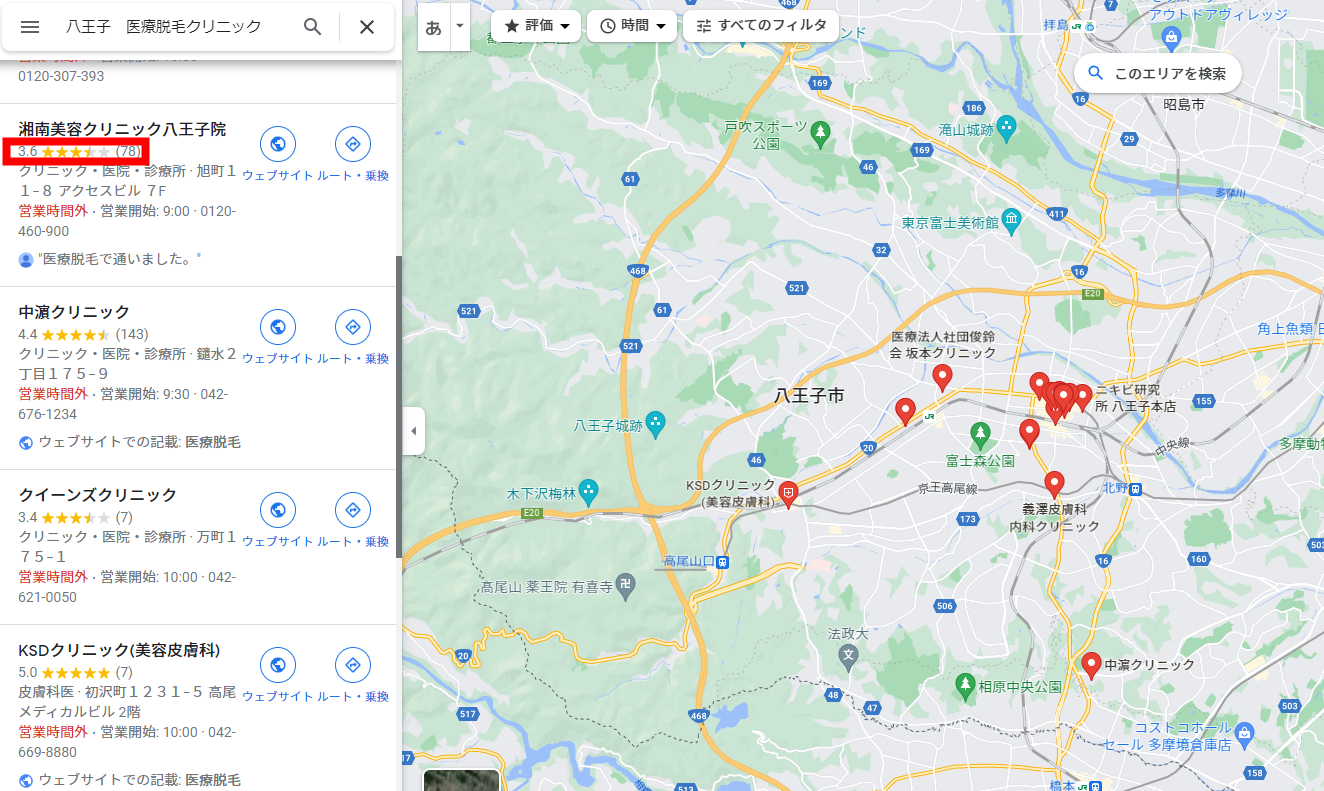Click ニキビ研究所 八王子本店 map label
1324x791 pixels.
1136,398
